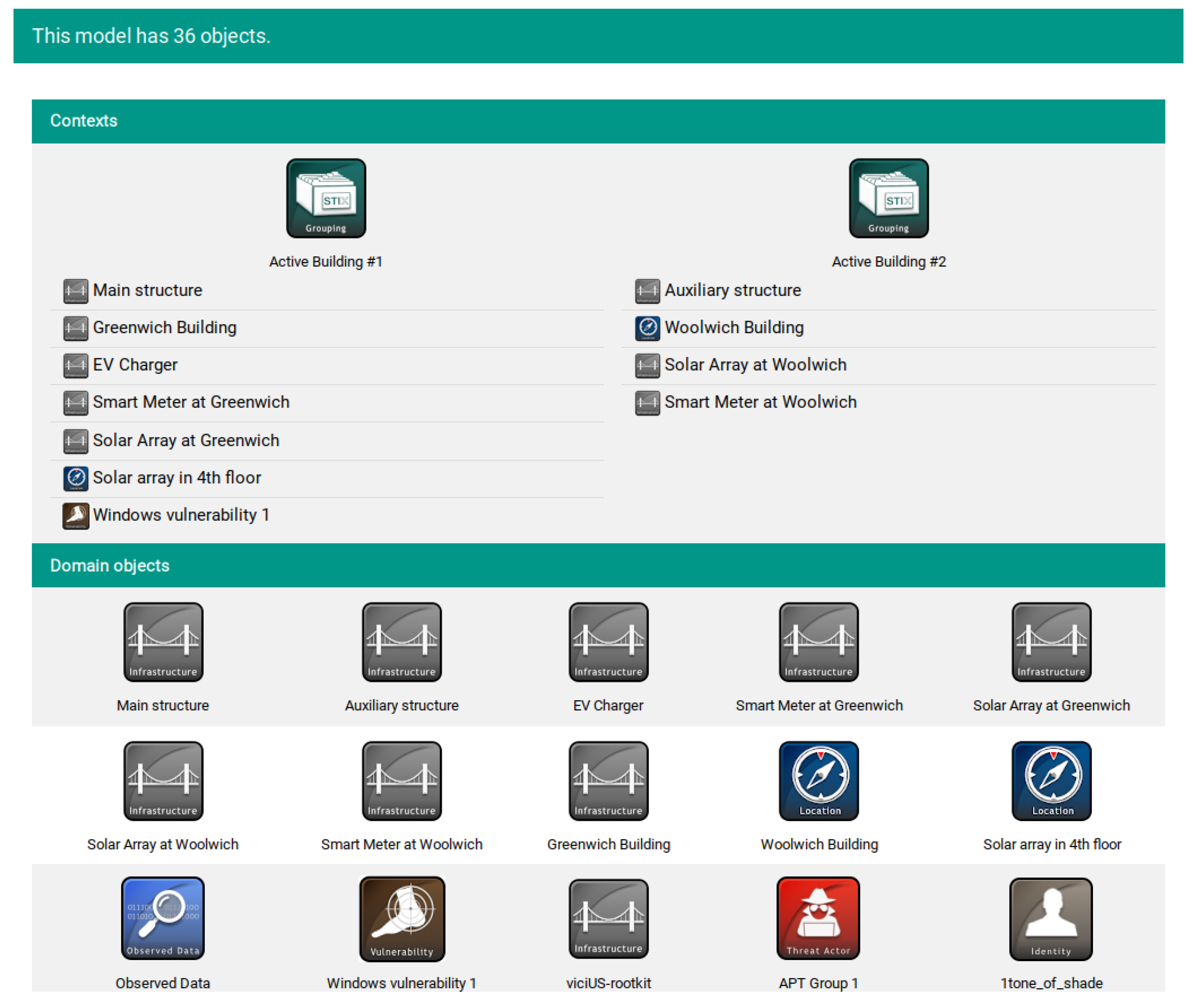Click the Woolwich Building location icon in Domain objects

pos(818,781)
